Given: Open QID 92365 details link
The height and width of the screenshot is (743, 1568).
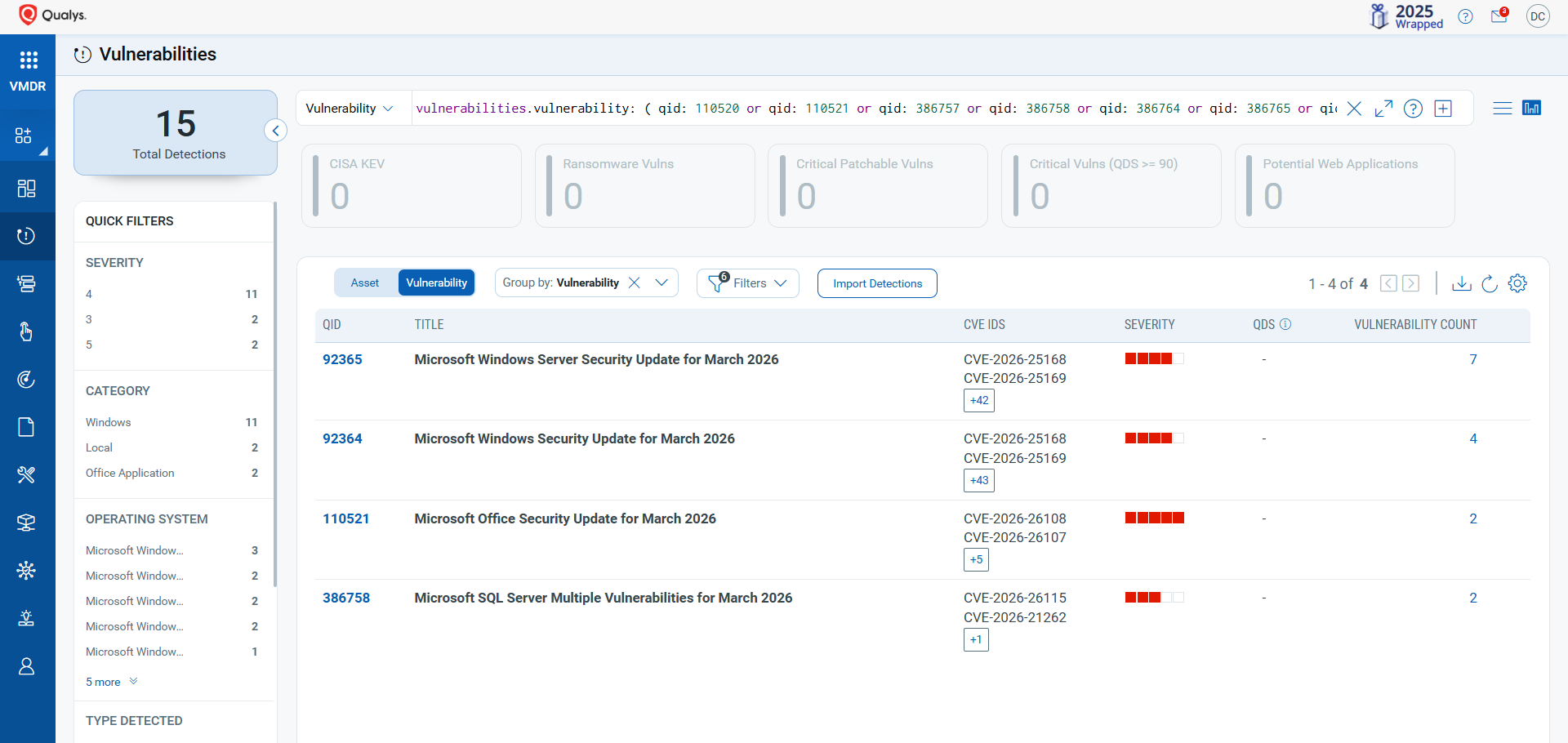Looking at the screenshot, I should tap(342, 359).
